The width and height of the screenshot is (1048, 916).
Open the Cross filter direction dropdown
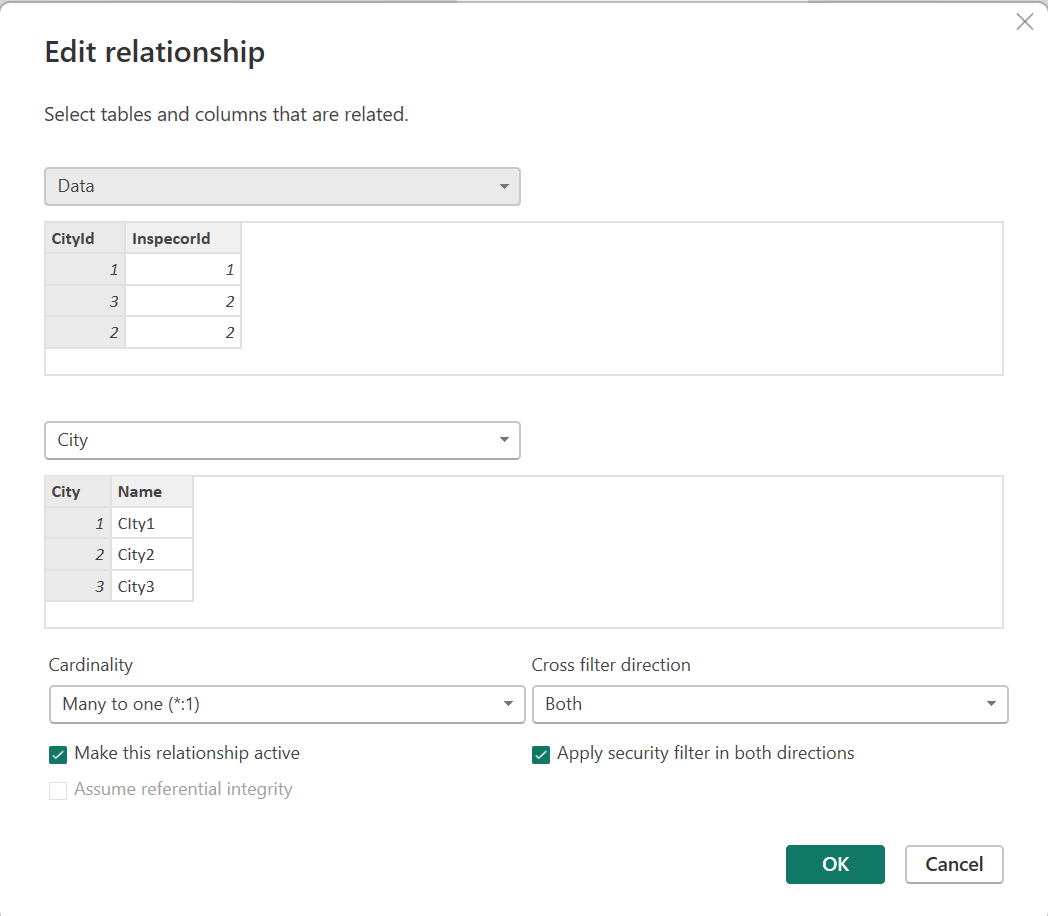770,704
